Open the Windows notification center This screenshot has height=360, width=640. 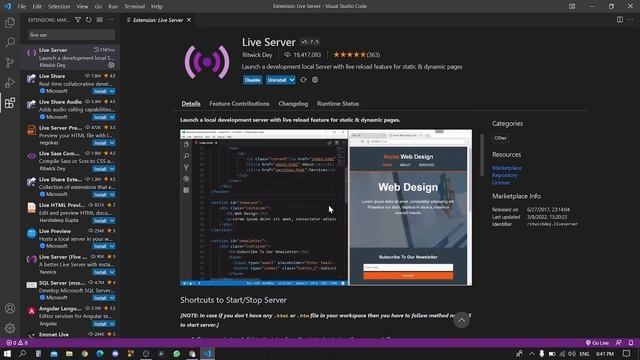click(x=627, y=353)
